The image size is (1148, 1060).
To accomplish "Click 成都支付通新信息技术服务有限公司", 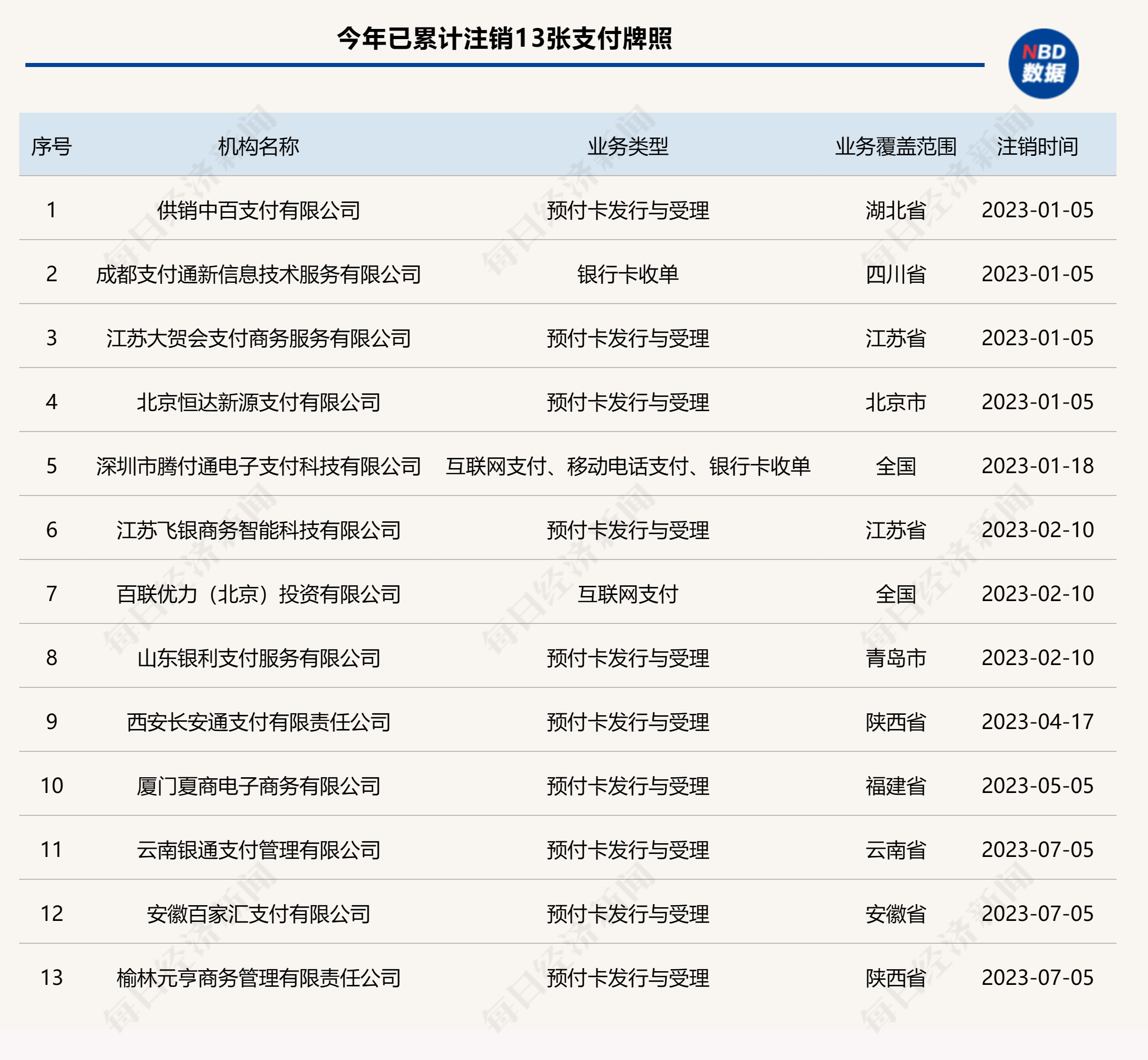I will (x=259, y=275).
